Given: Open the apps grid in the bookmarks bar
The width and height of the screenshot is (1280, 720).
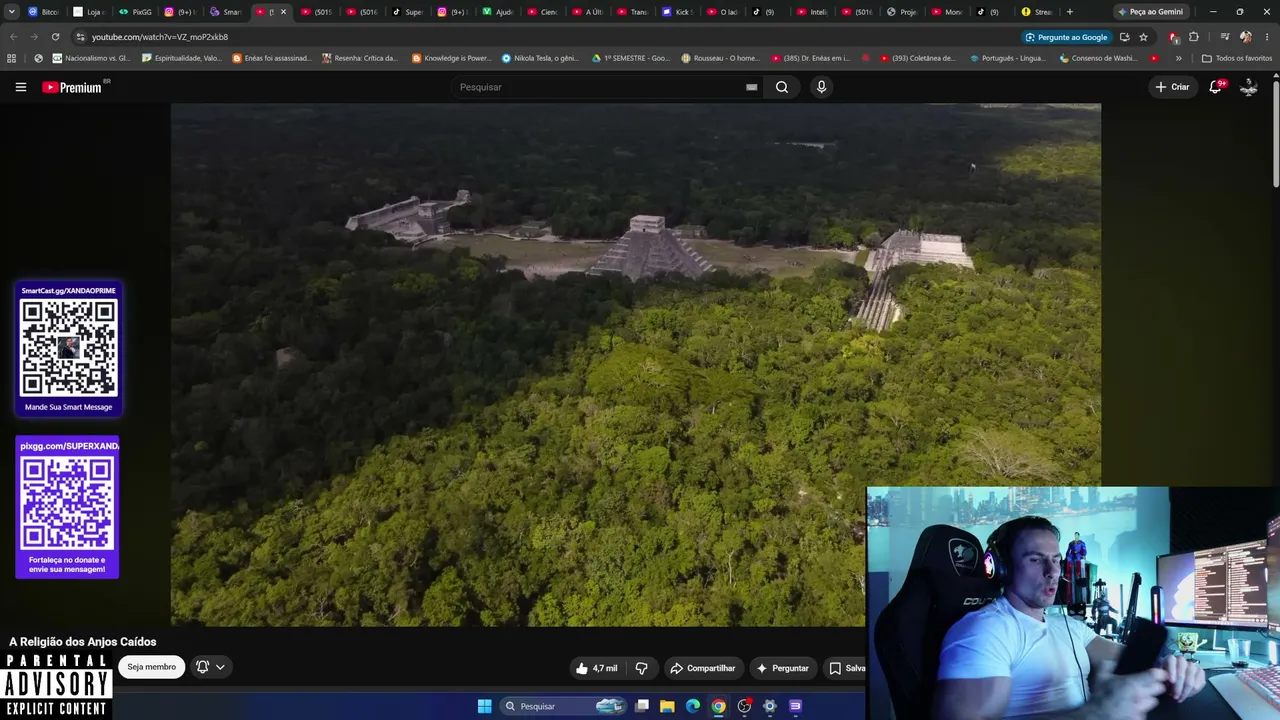Looking at the screenshot, I should point(12,58).
